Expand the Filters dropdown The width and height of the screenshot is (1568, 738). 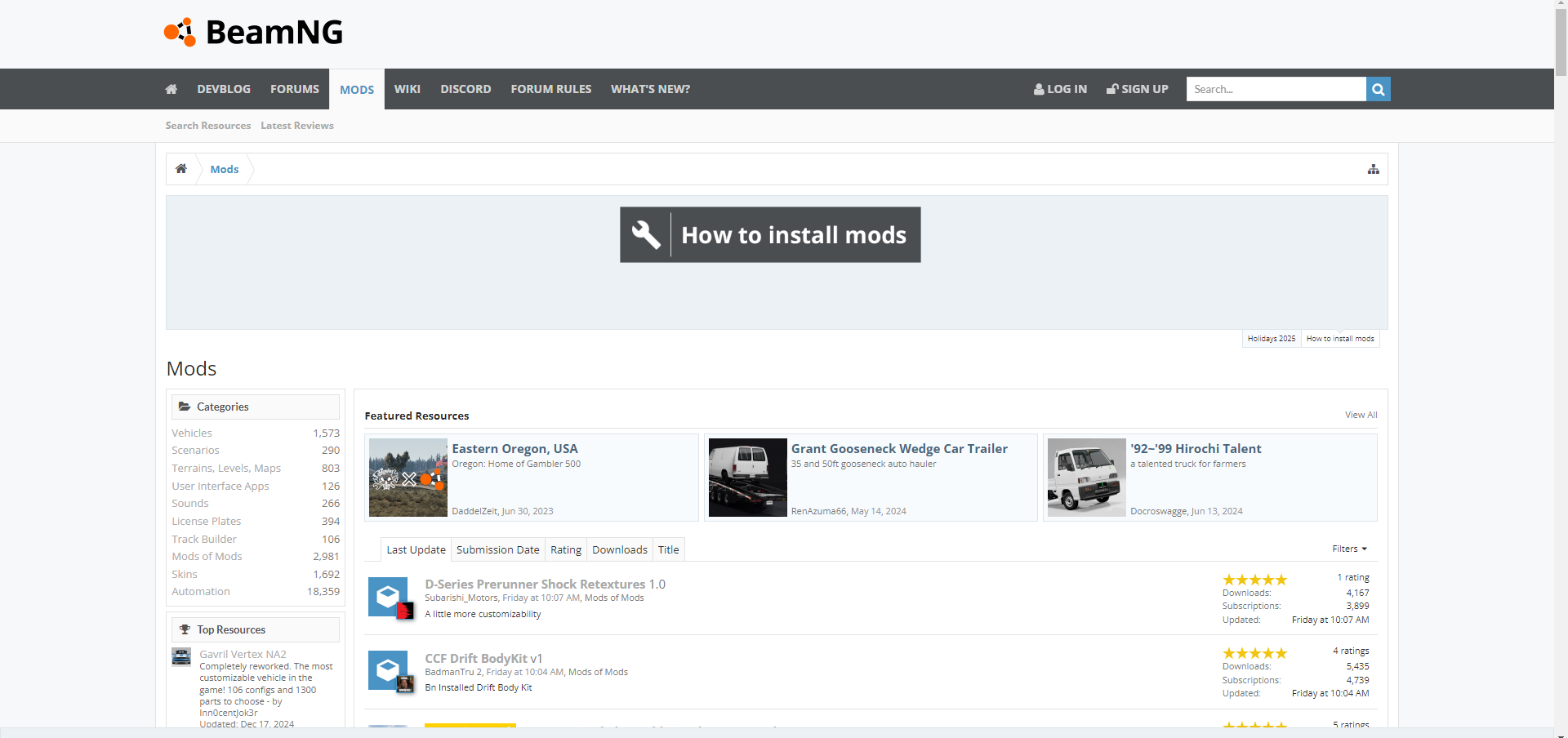point(1349,549)
